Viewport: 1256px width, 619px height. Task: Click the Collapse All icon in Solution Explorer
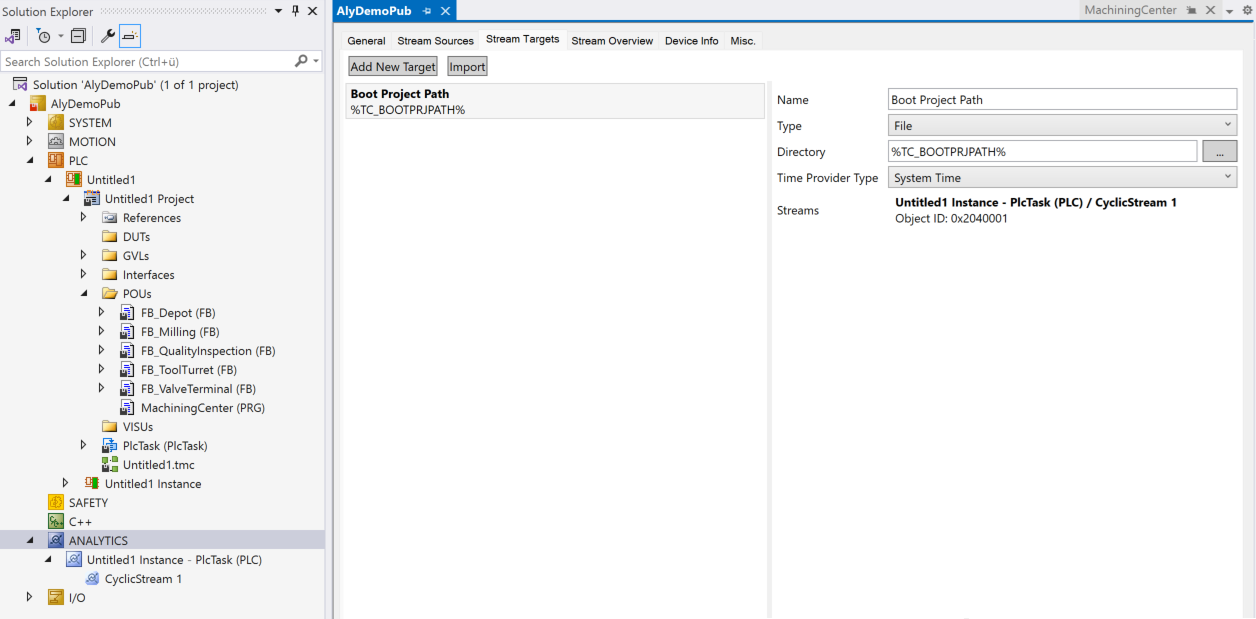pyautogui.click(x=78, y=36)
